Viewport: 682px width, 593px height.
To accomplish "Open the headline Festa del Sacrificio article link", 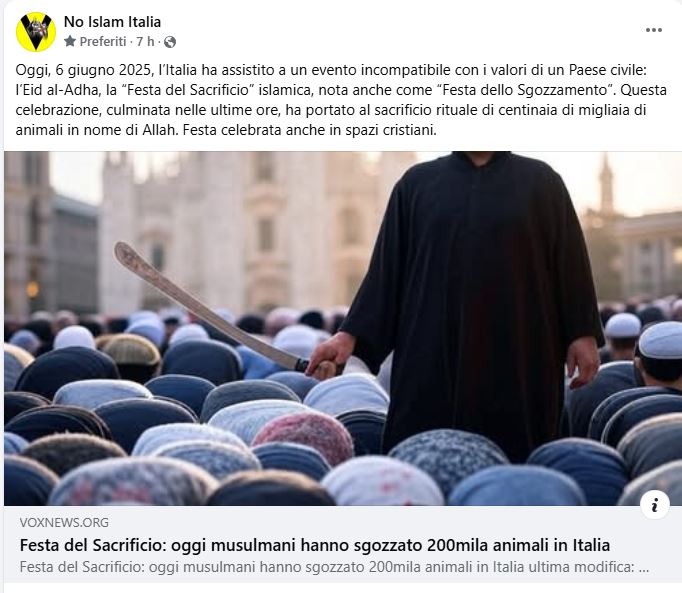I will click(314, 545).
